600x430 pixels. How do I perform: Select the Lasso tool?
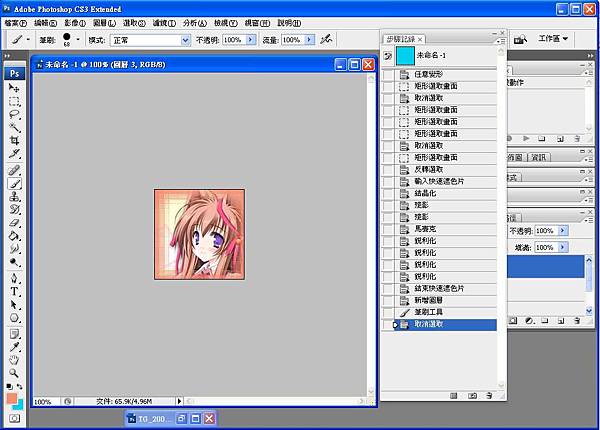(14, 114)
